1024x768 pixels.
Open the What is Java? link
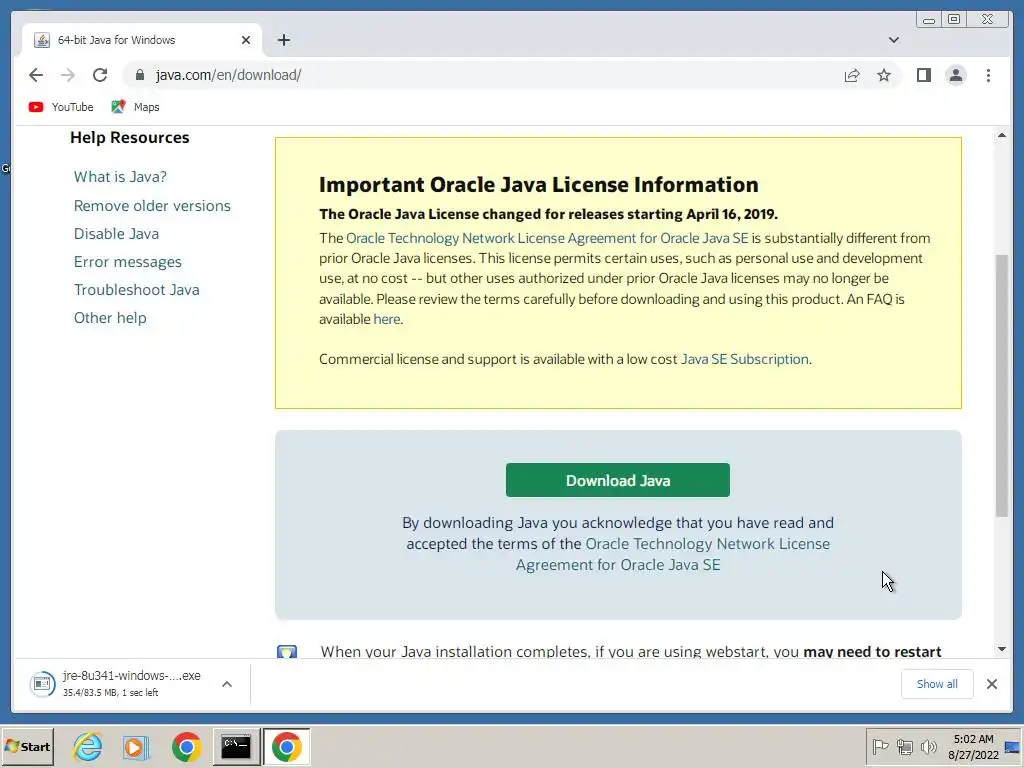pos(120,176)
